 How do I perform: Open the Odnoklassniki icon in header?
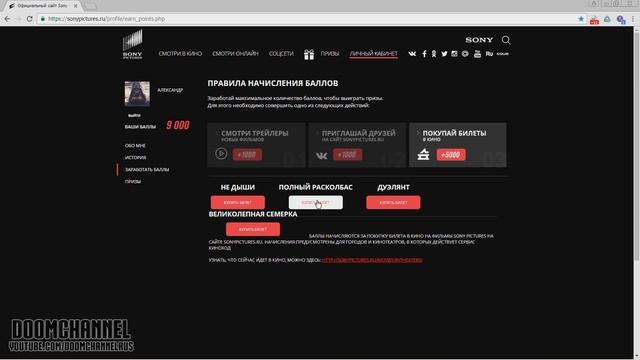click(x=434, y=53)
